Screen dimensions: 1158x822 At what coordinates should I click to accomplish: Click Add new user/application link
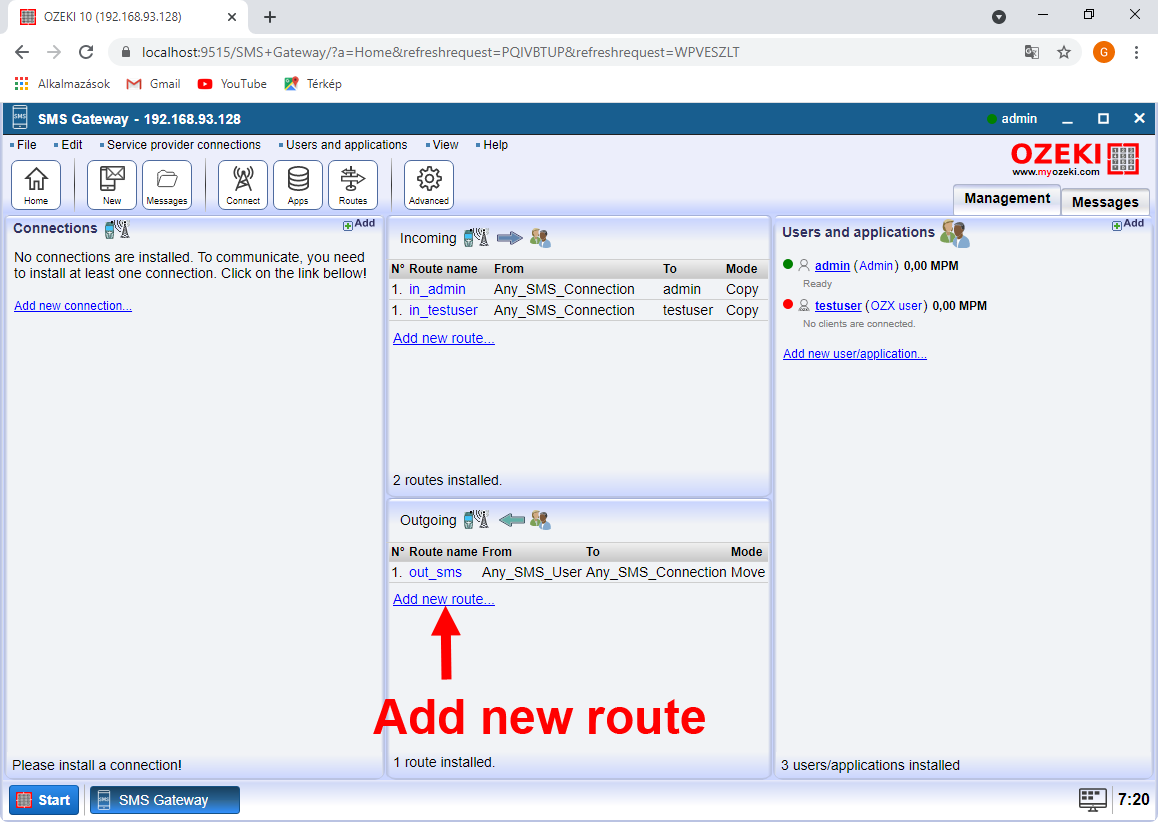tap(854, 354)
